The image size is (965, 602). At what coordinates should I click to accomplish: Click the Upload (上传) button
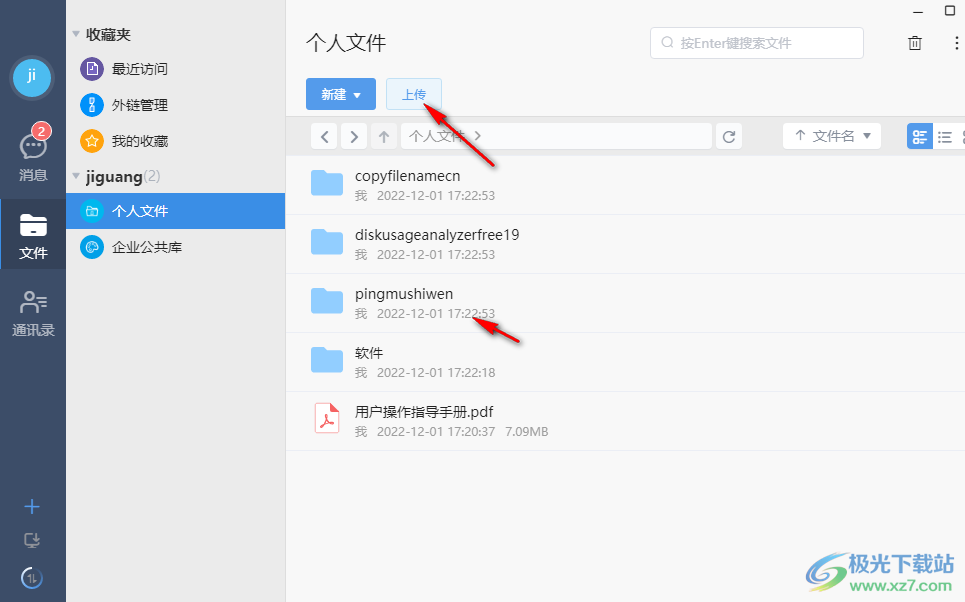(x=414, y=94)
